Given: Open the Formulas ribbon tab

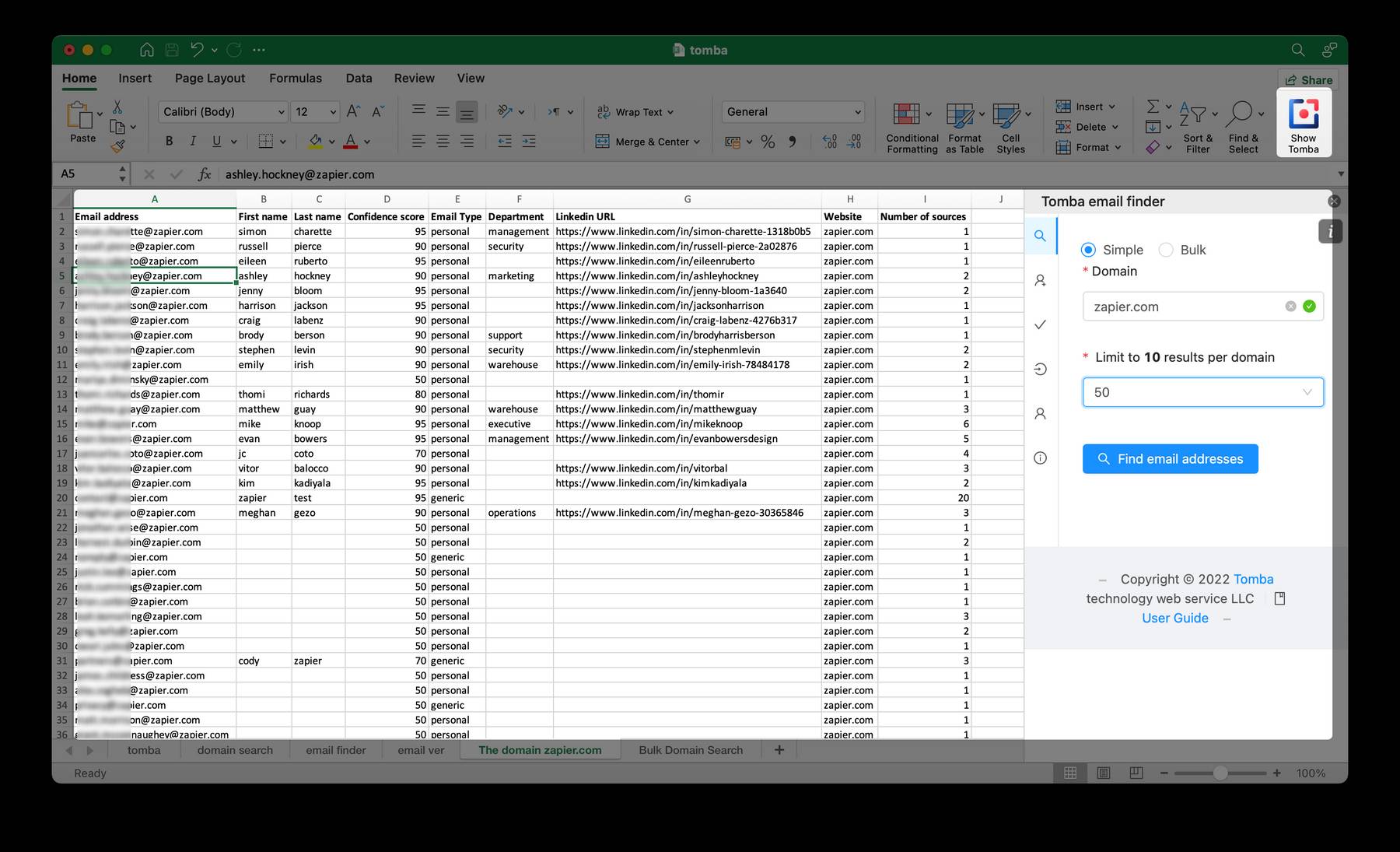Looking at the screenshot, I should [296, 78].
